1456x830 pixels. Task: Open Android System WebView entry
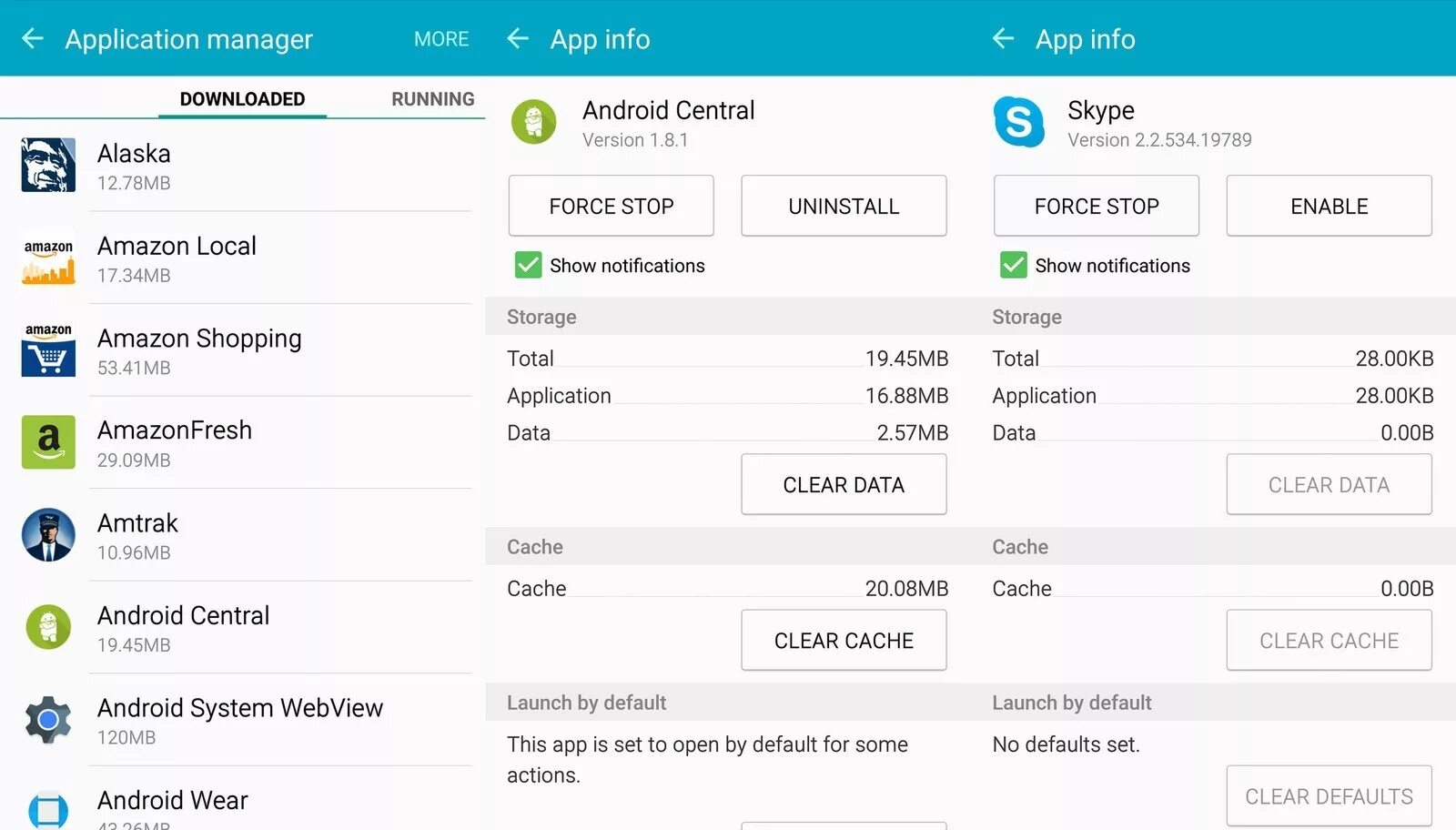click(242, 720)
